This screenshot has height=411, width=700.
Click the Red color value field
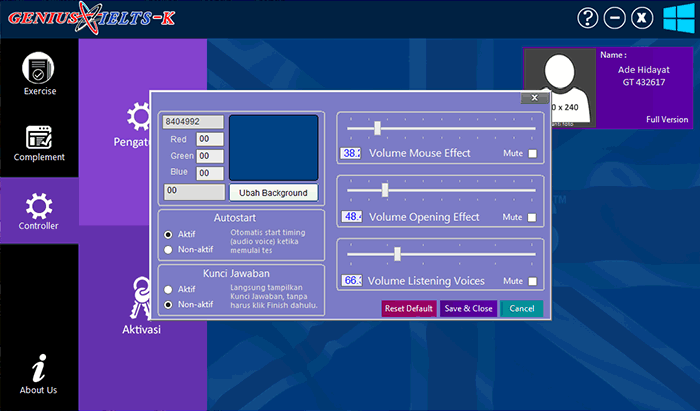[210, 139]
